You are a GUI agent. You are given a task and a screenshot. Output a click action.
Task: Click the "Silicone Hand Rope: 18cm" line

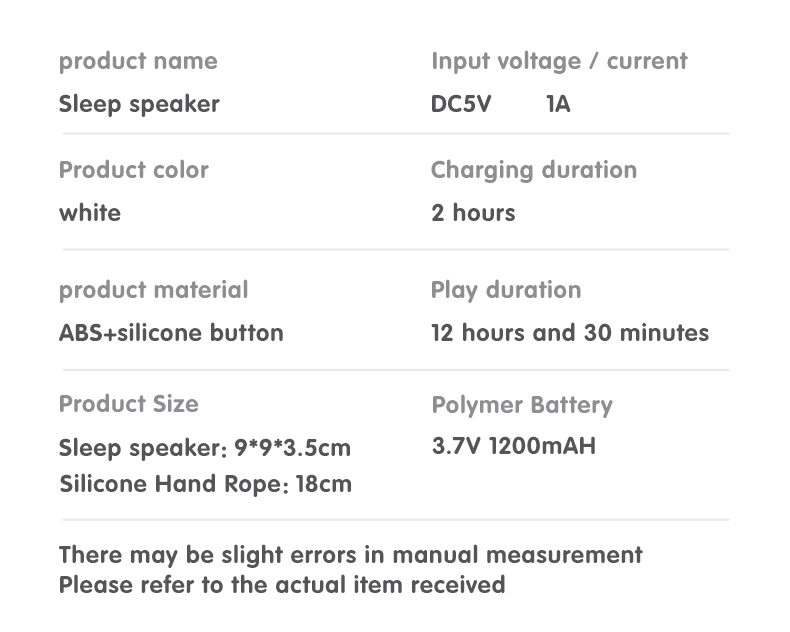(205, 485)
